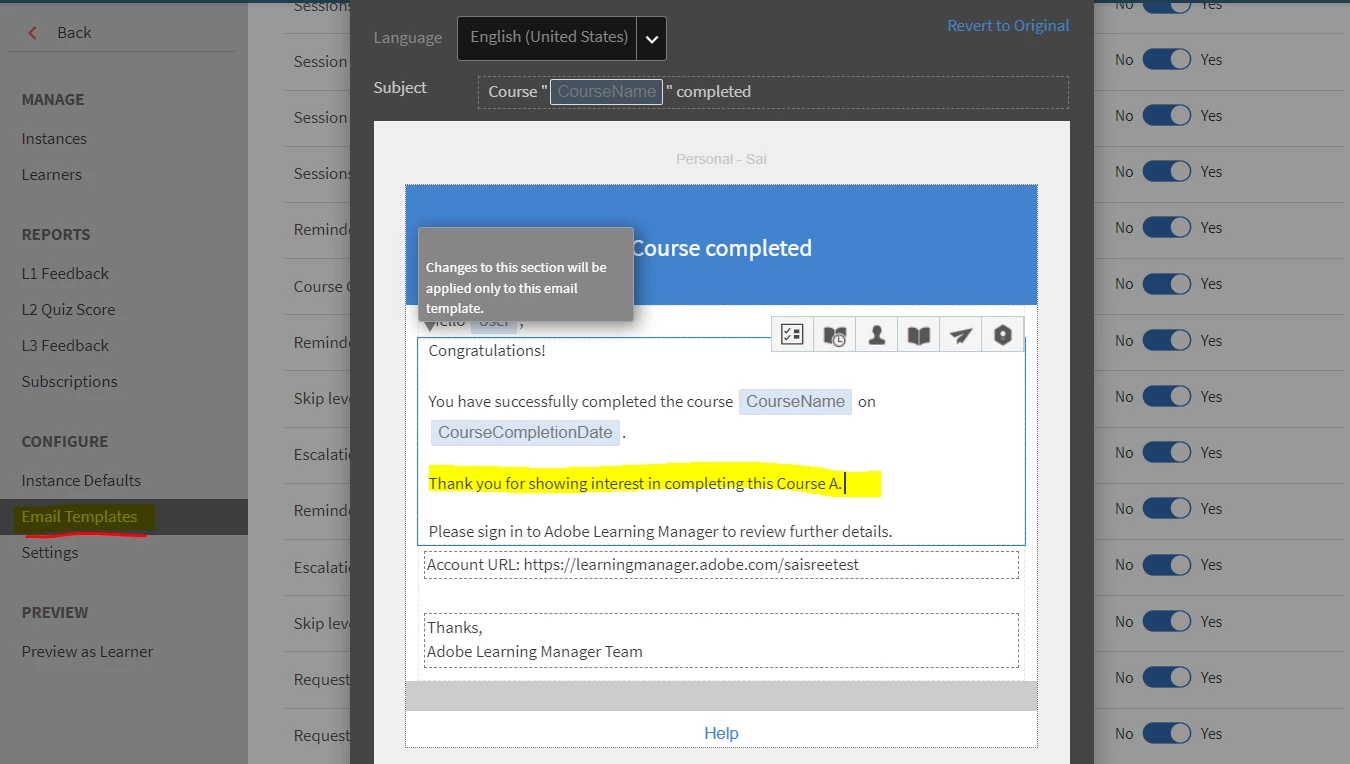
Task: Click the highlighted "Thank you for showing interest" sentence
Action: (635, 484)
